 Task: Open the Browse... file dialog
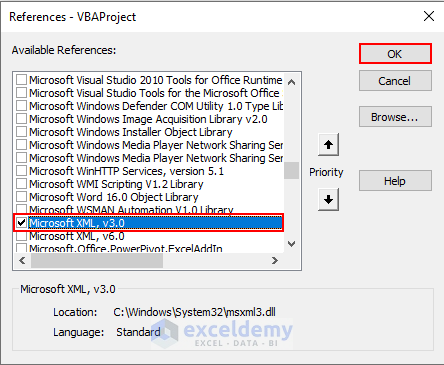[x=395, y=117]
